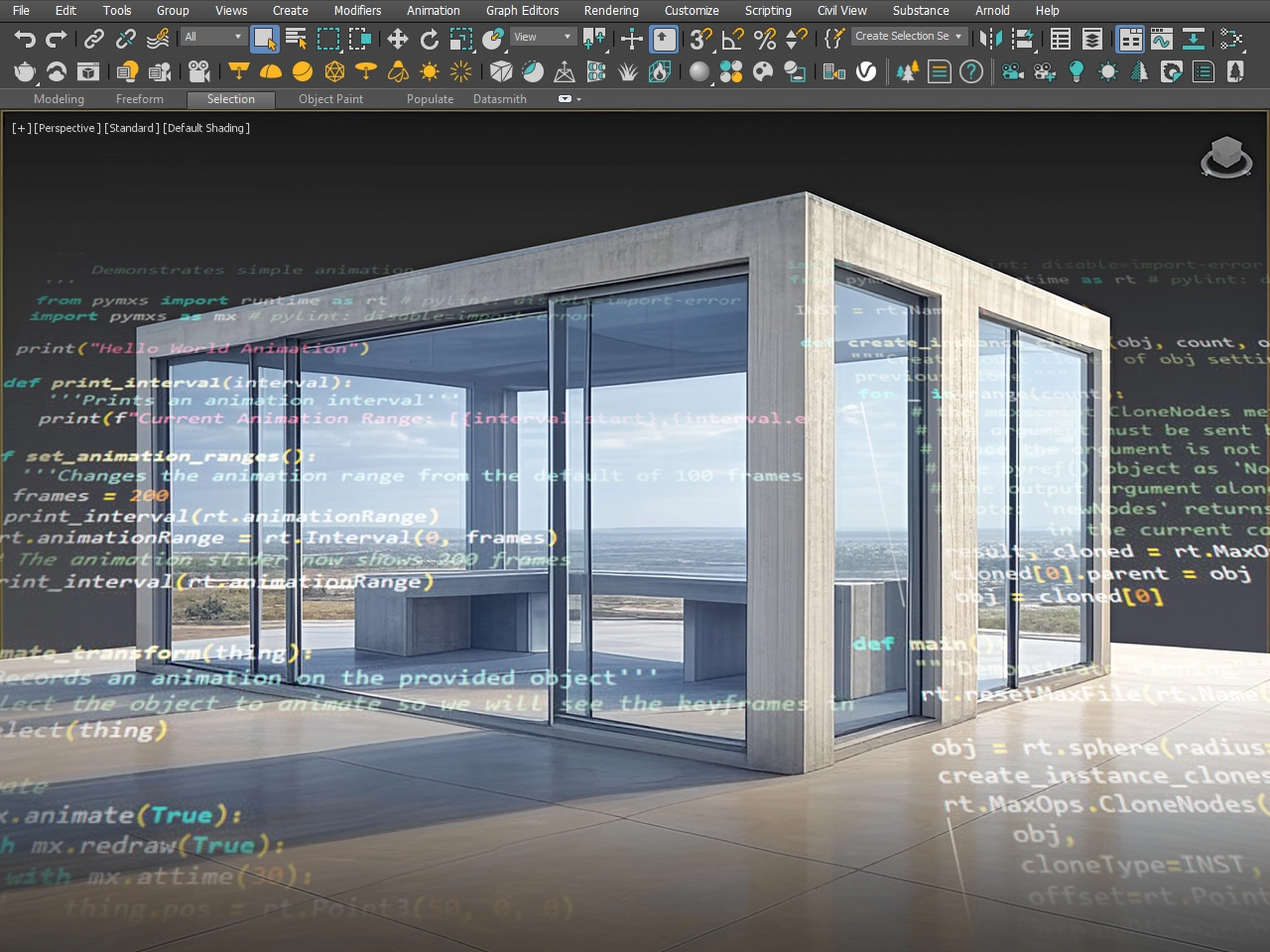This screenshot has height=952, width=1270.
Task: Click the [Default Shading] viewport label
Action: 206,128
